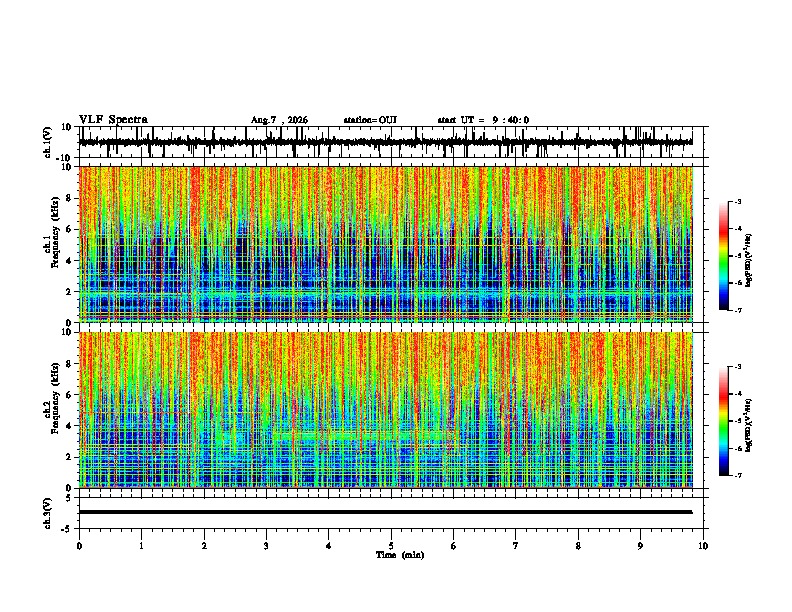Click the "8" kHz tick on ch.2 spectrogram
This screenshot has width=792, height=612.
69,364
